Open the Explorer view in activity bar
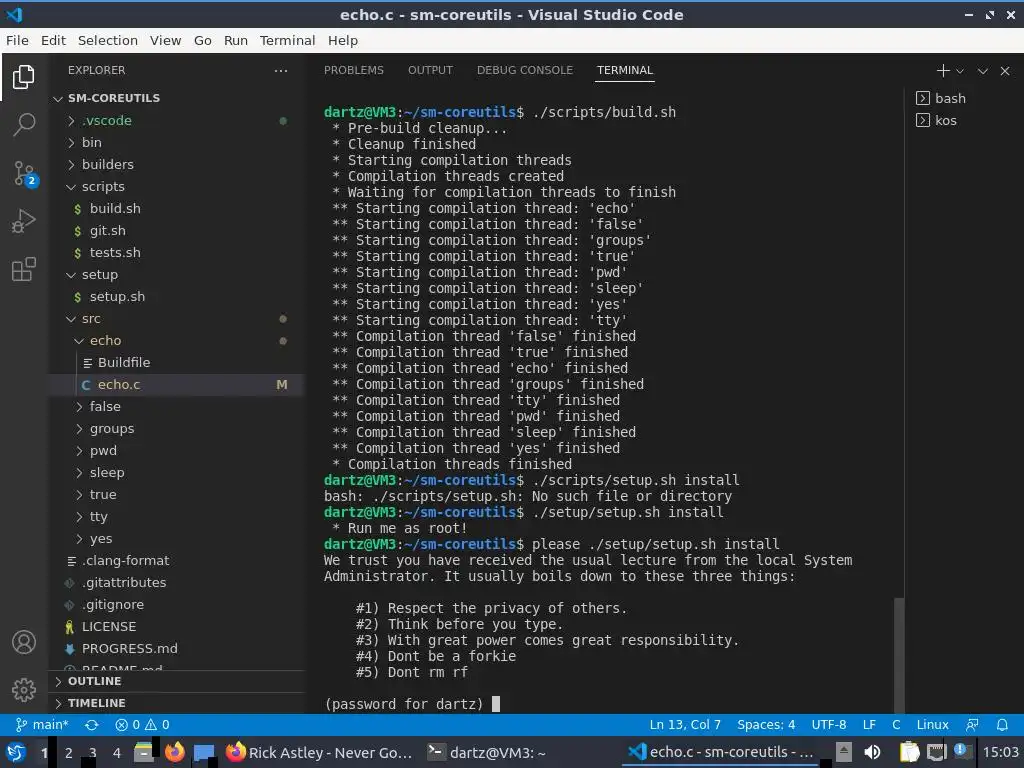 tap(24, 77)
